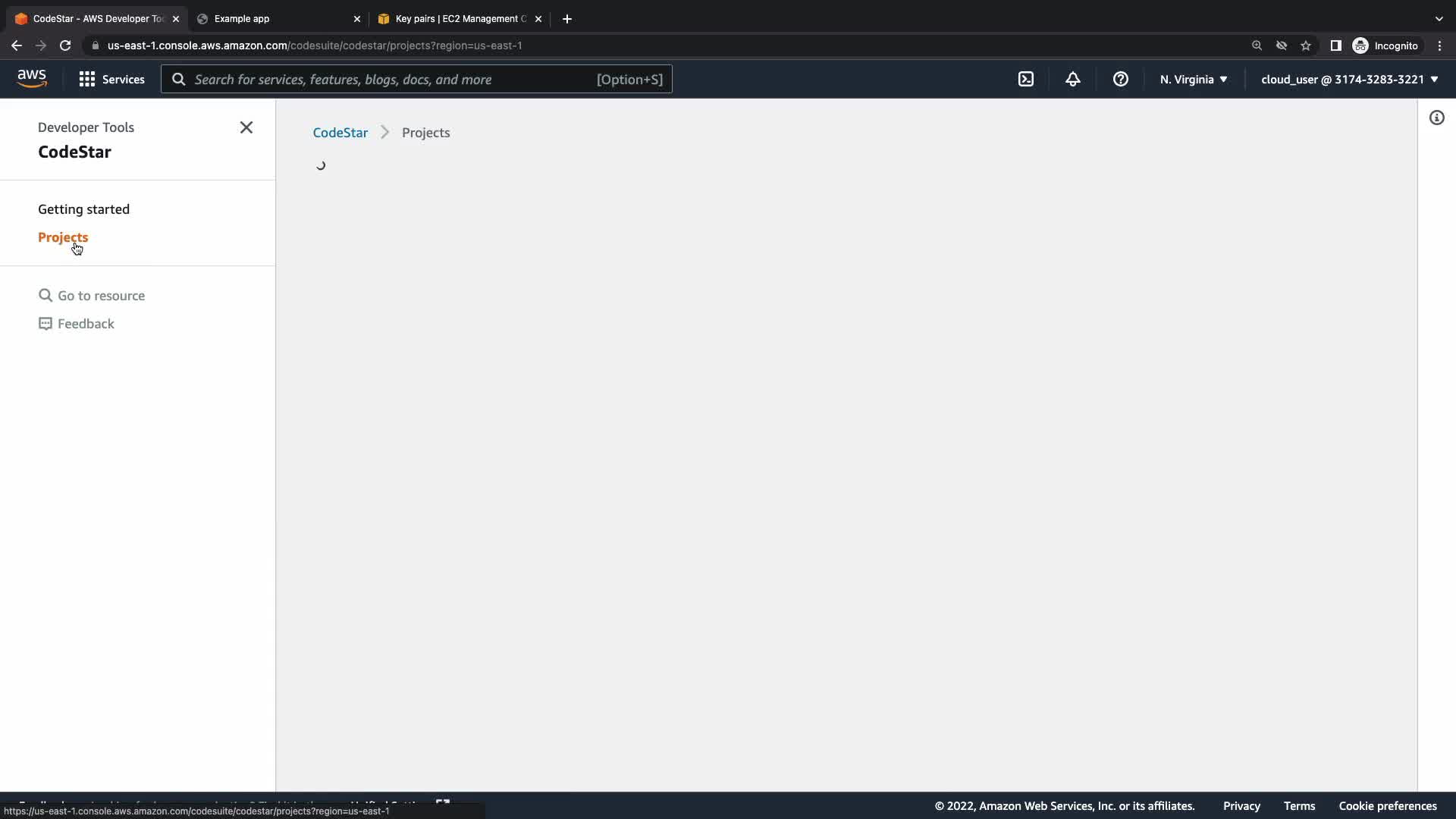
Task: Expand the browser tab search chevron
Action: [1439, 18]
